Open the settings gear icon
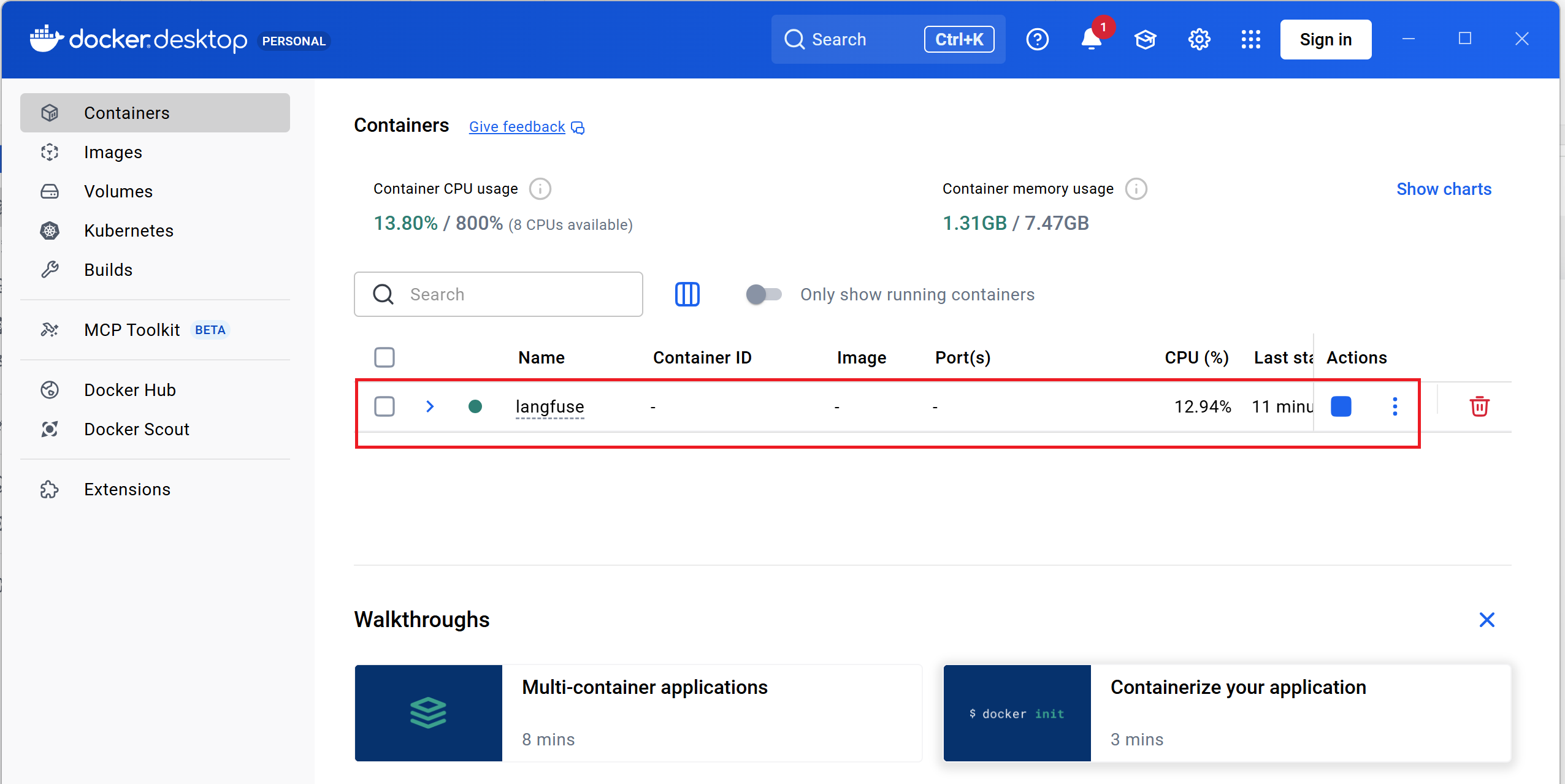This screenshot has height=784, width=1565. [1199, 40]
